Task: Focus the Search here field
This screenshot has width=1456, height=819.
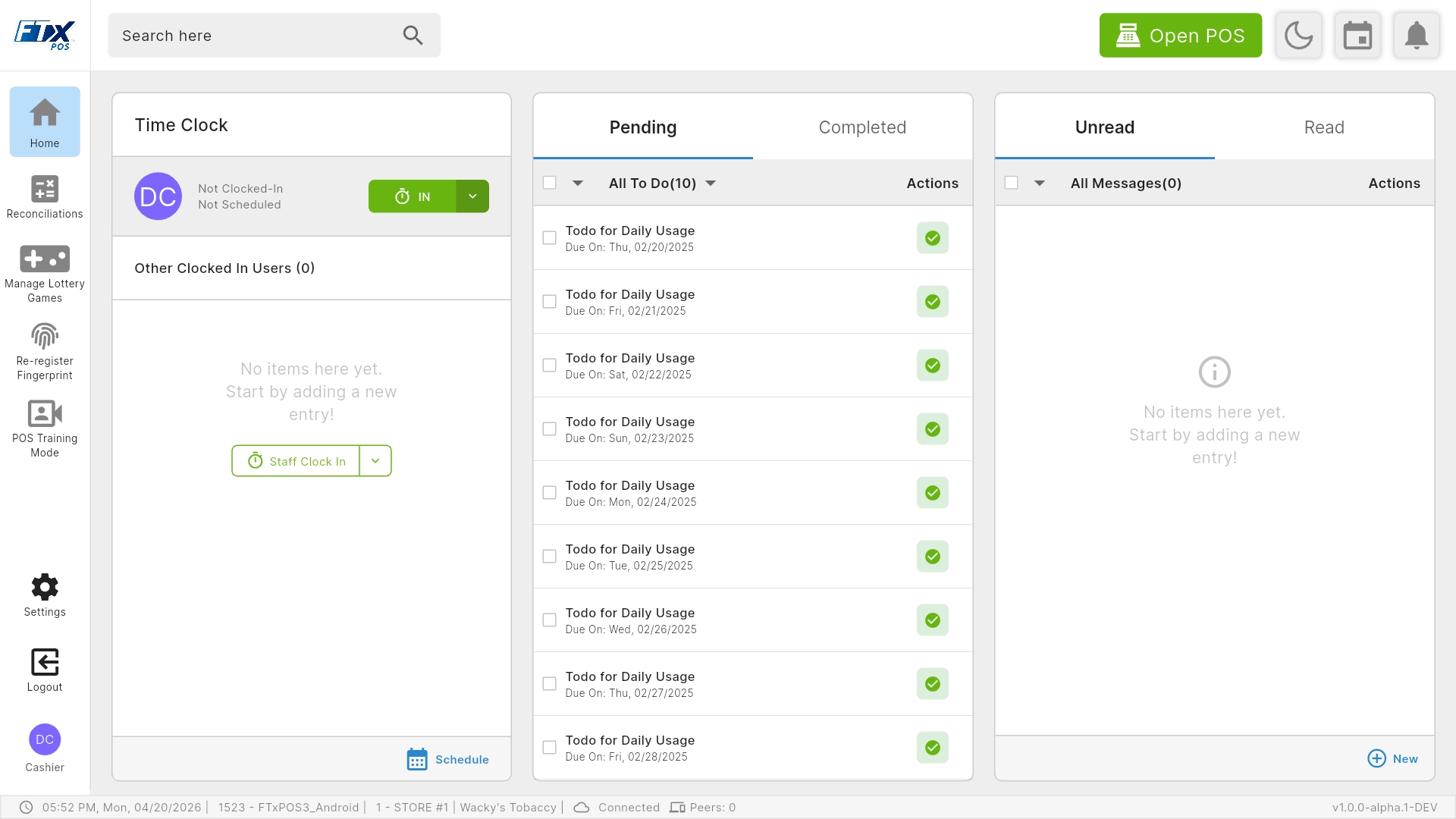Action: click(x=274, y=35)
